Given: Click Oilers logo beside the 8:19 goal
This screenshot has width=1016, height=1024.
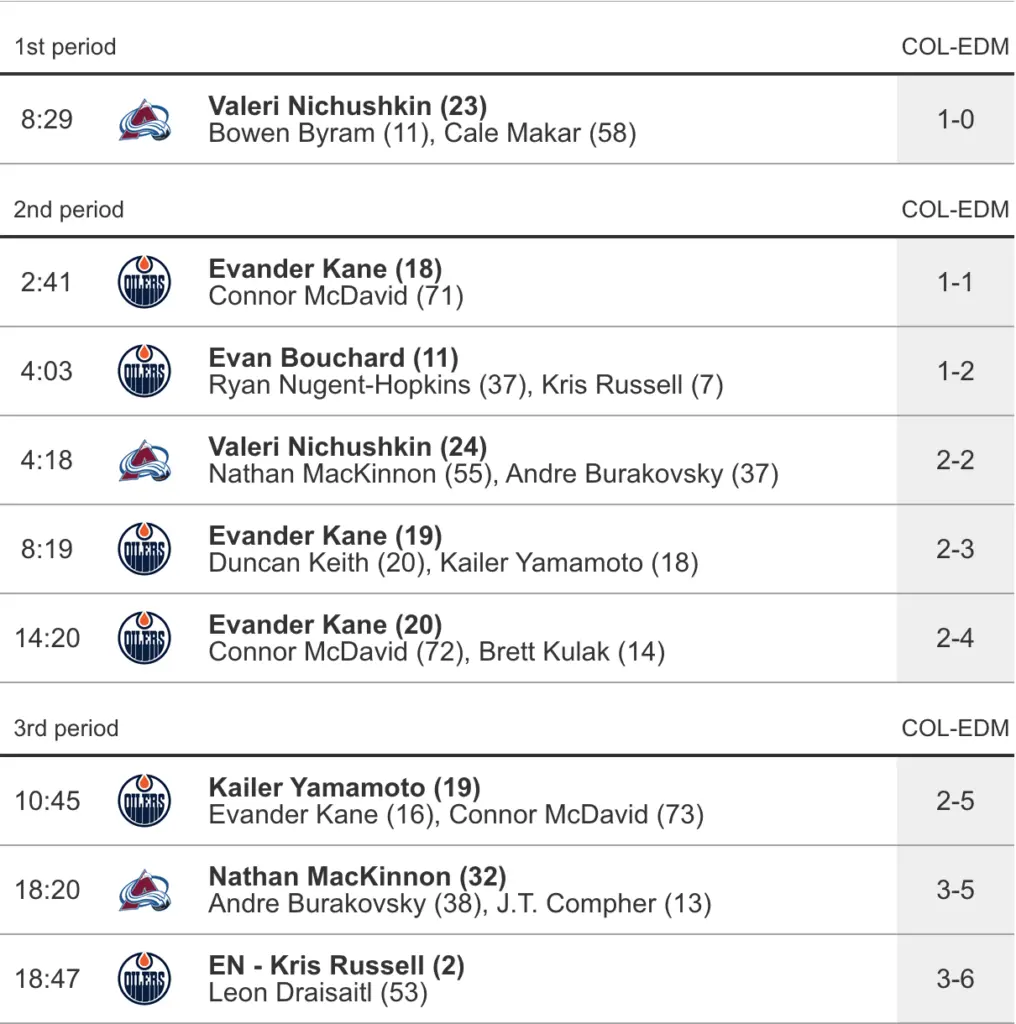Looking at the screenshot, I should pyautogui.click(x=144, y=549).
